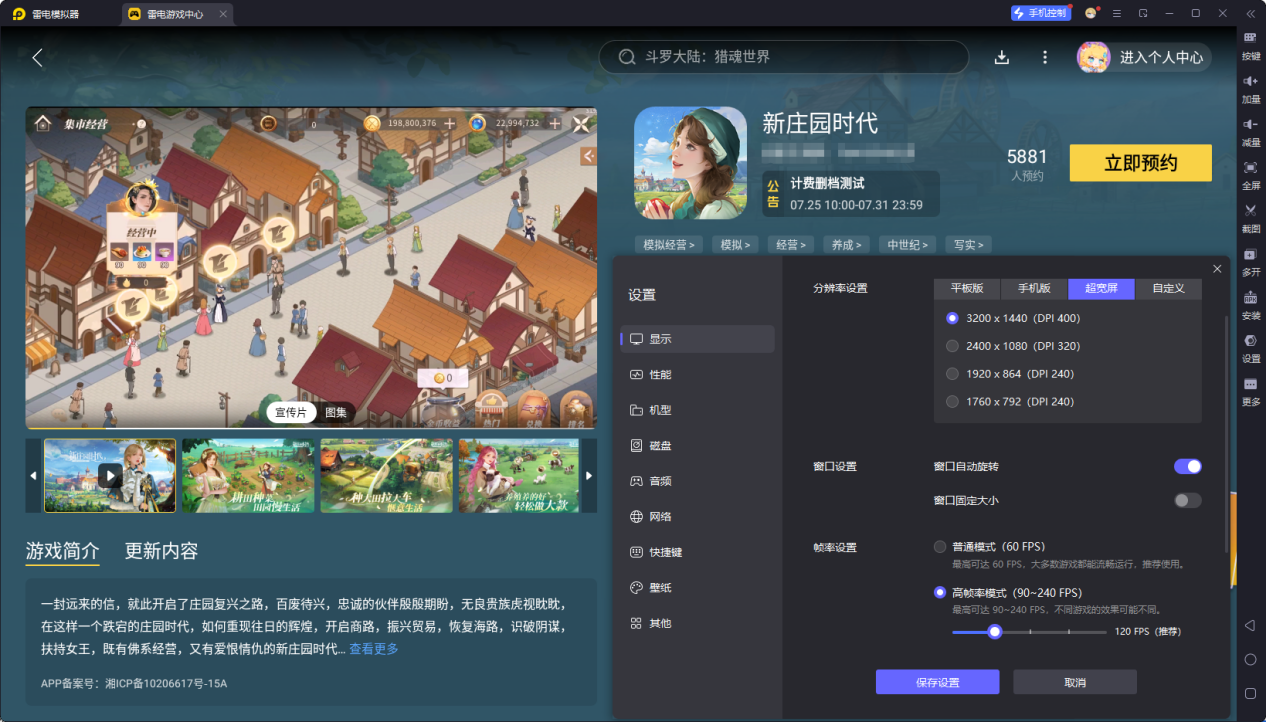This screenshot has height=722, width=1266.
Task: Click the Android home circle button
Action: click(1250, 659)
